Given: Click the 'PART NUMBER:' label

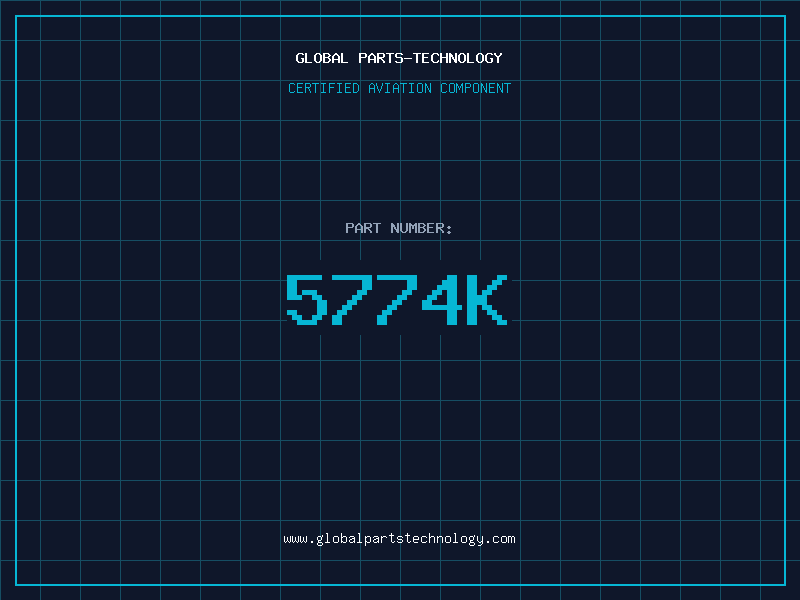Looking at the screenshot, I should [399, 228].
